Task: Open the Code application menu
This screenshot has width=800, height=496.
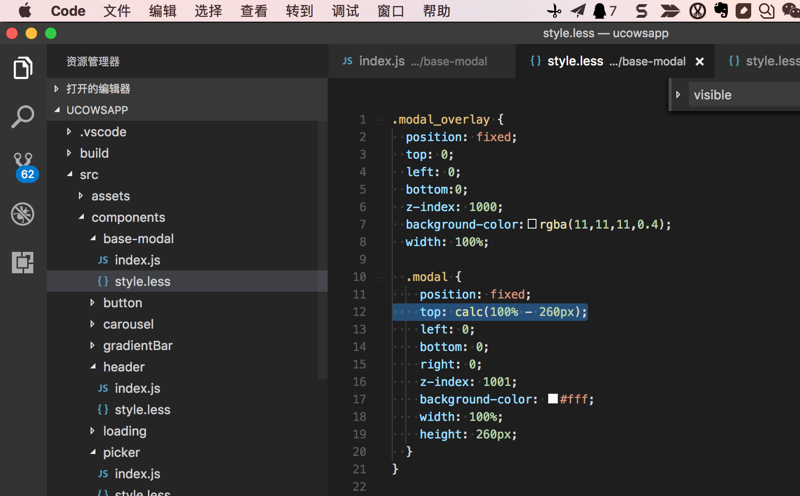Action: (68, 11)
